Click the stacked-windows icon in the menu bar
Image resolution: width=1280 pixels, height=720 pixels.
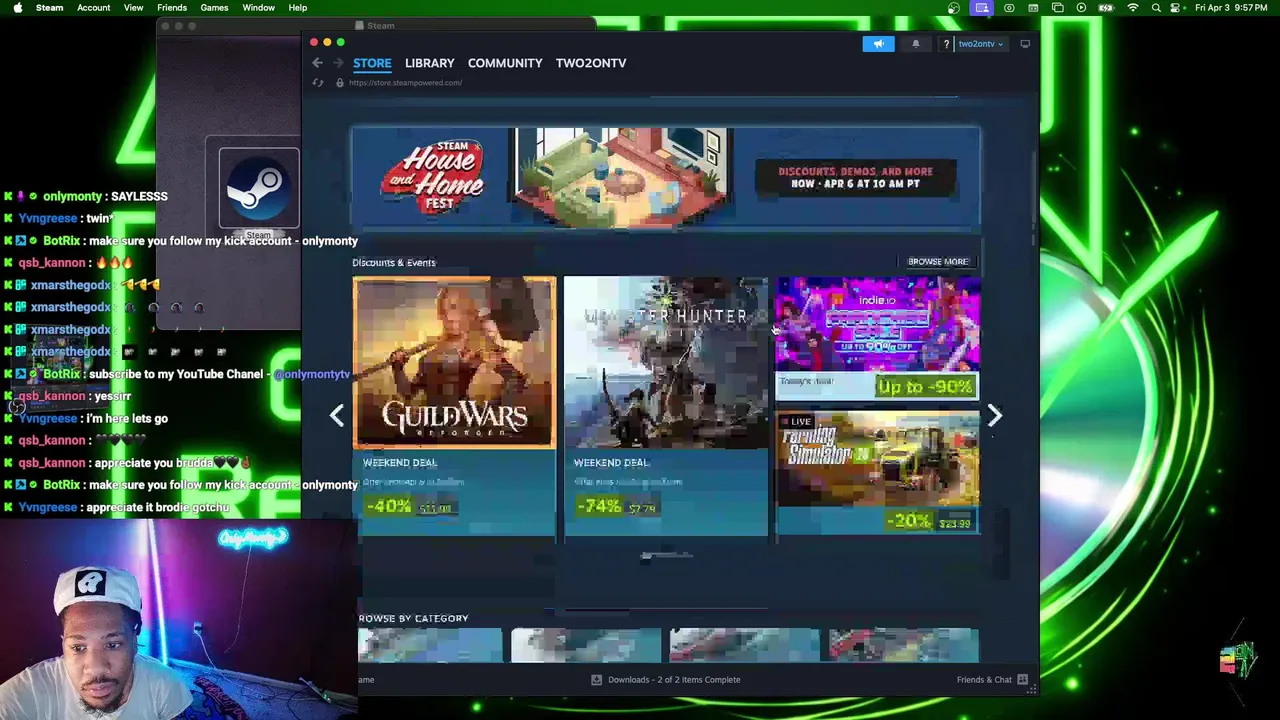coord(1057,8)
